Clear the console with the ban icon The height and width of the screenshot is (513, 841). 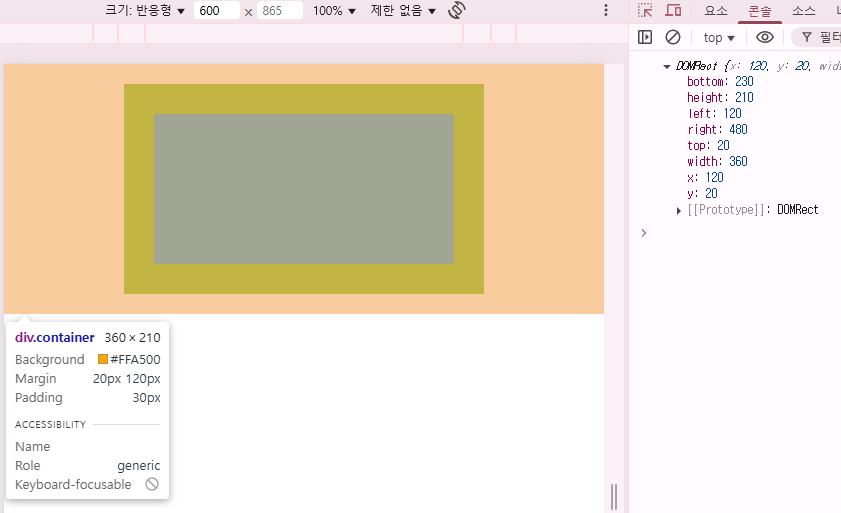(x=673, y=37)
